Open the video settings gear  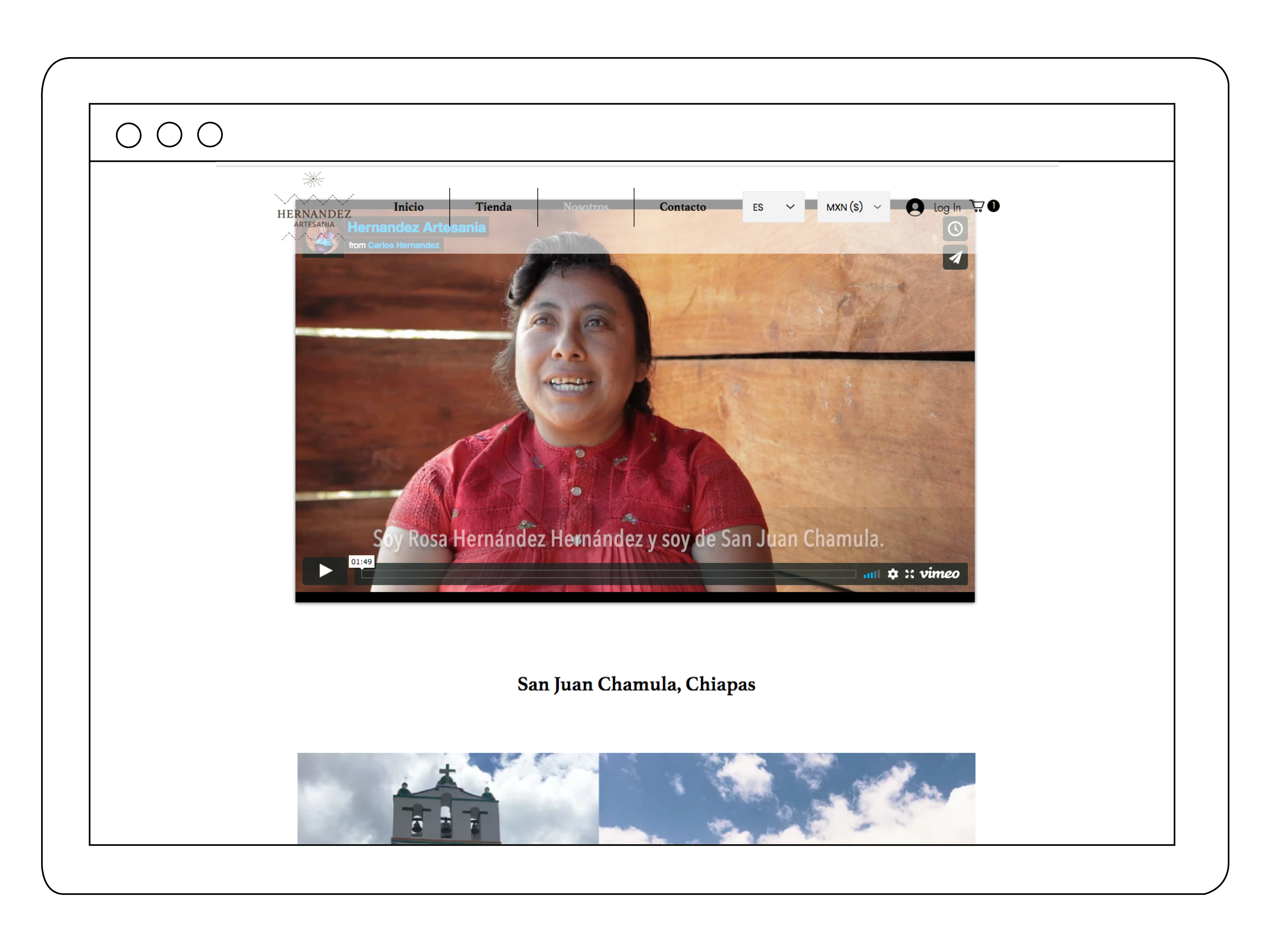[x=893, y=574]
